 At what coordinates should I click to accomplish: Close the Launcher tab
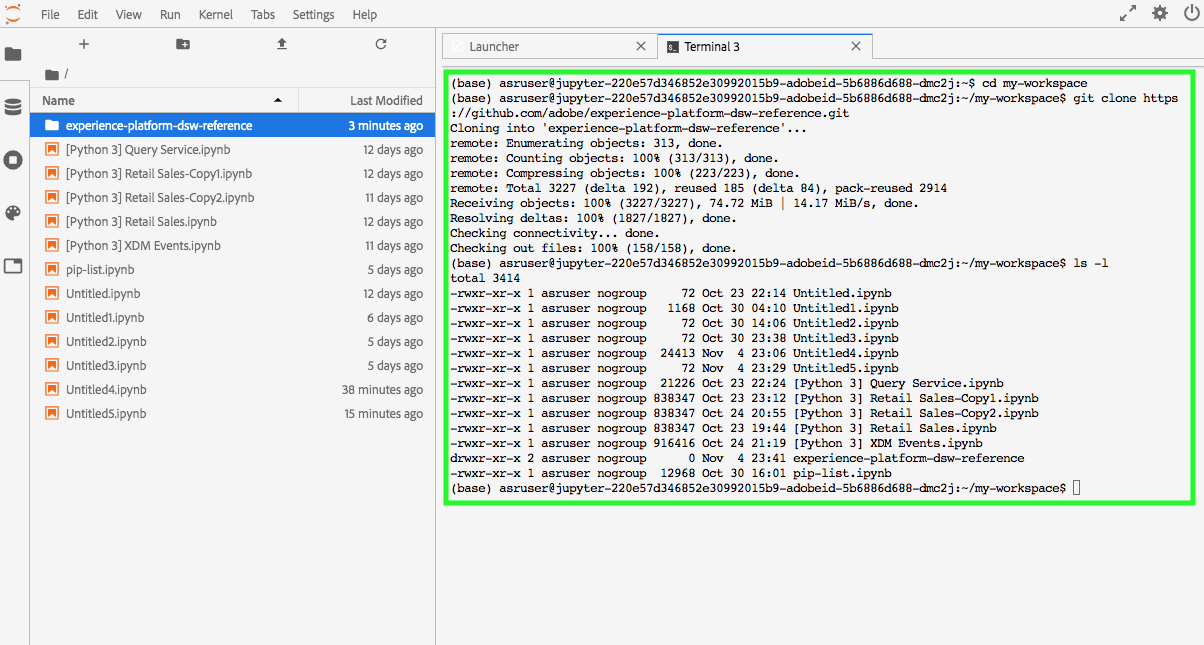coord(639,46)
